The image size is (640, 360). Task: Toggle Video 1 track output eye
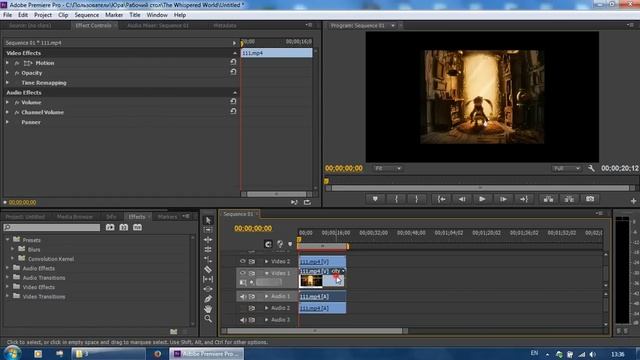(243, 273)
